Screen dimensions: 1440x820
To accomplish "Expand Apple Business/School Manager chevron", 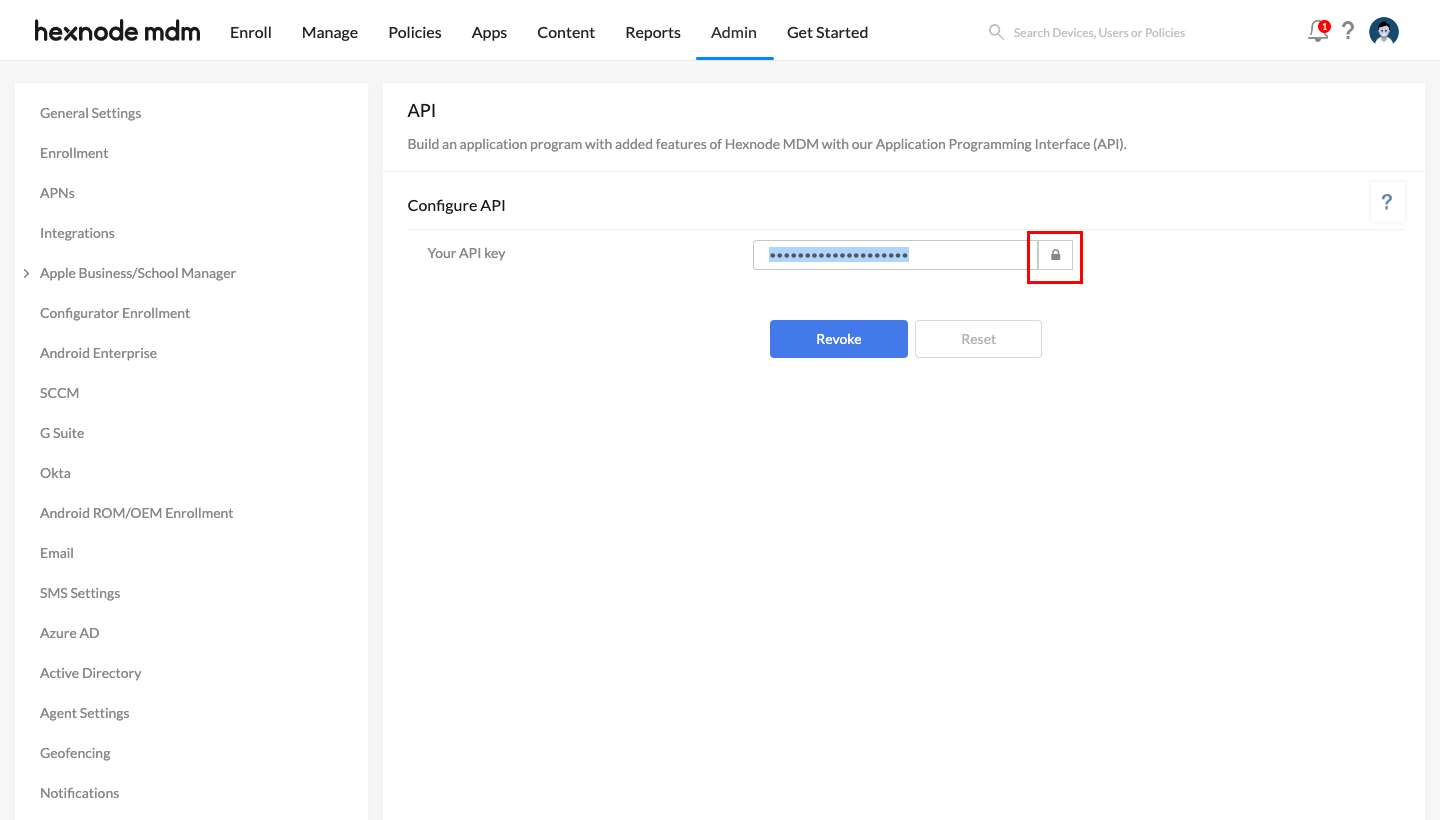I will (26, 273).
